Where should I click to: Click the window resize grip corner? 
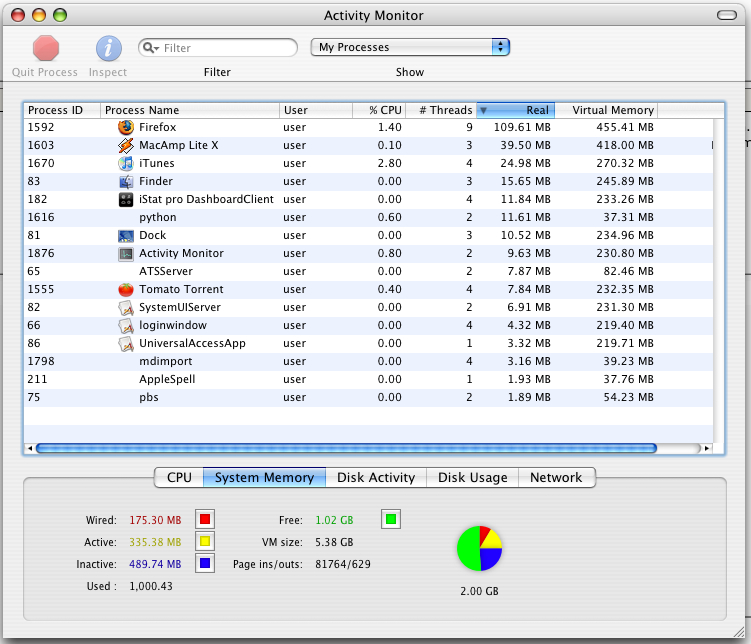coord(739,632)
